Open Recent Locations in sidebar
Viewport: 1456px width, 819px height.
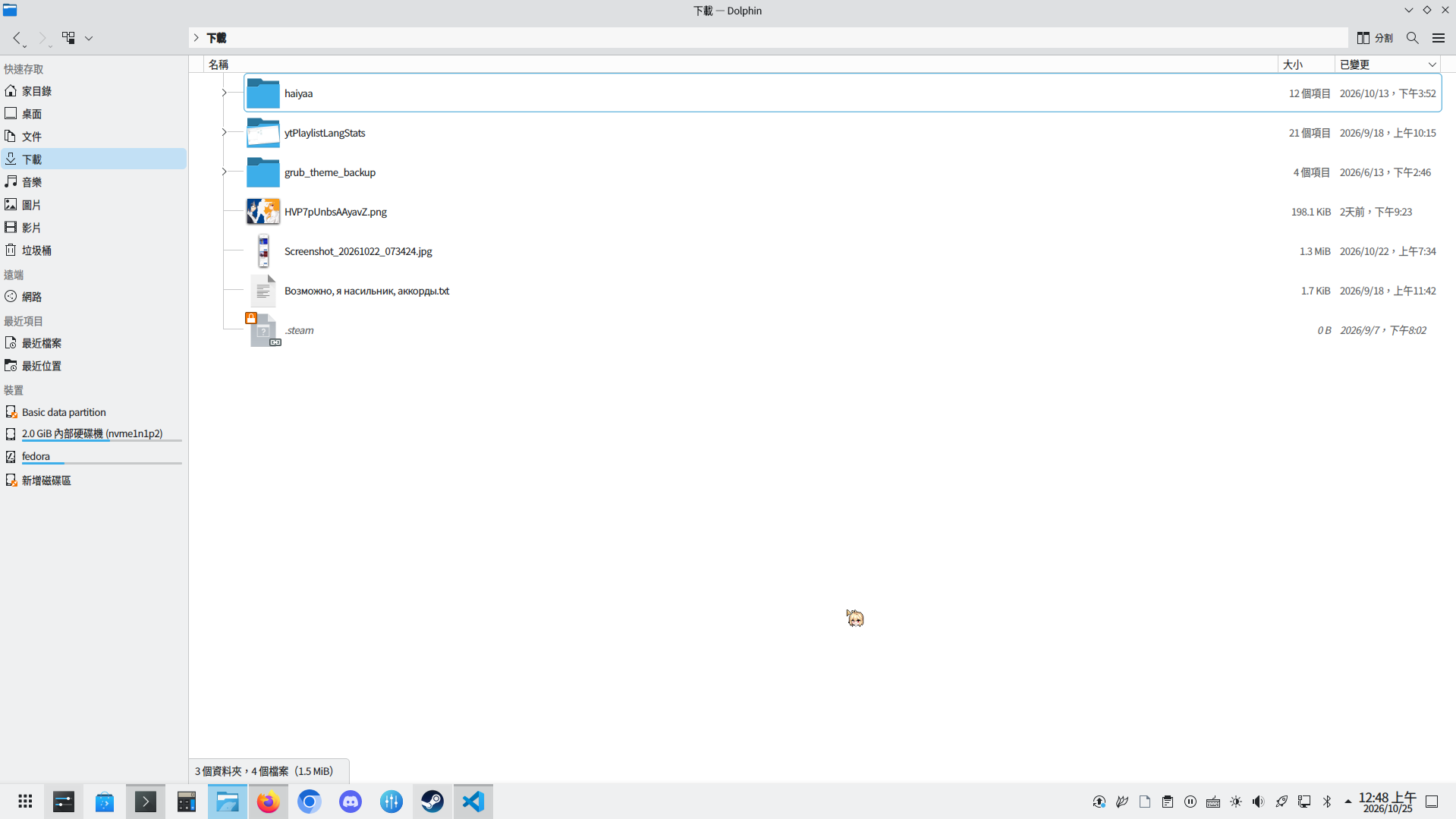point(93,366)
